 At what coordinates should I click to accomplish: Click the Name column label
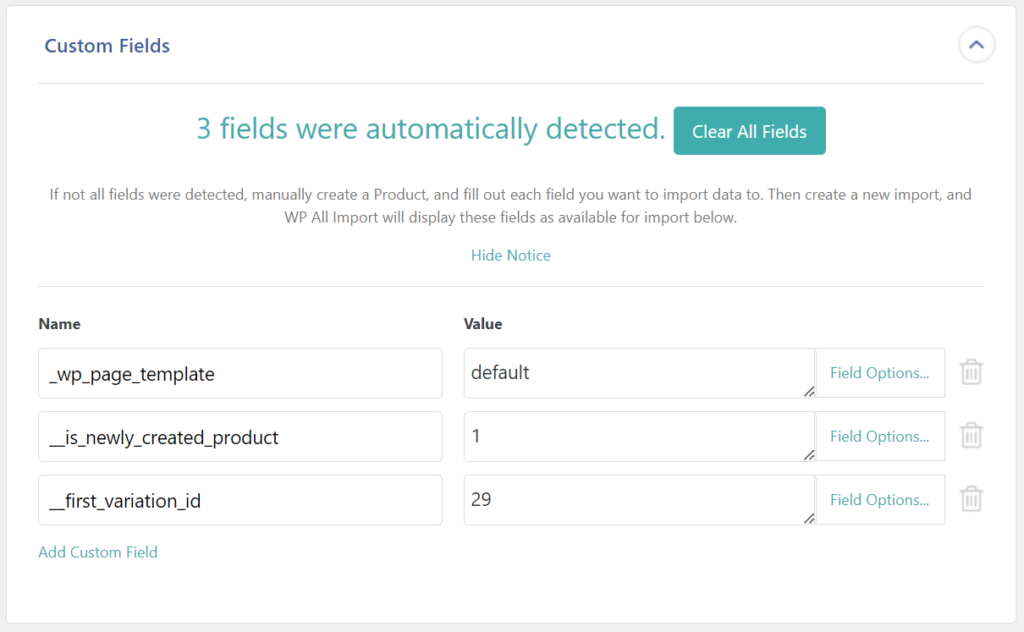(59, 324)
